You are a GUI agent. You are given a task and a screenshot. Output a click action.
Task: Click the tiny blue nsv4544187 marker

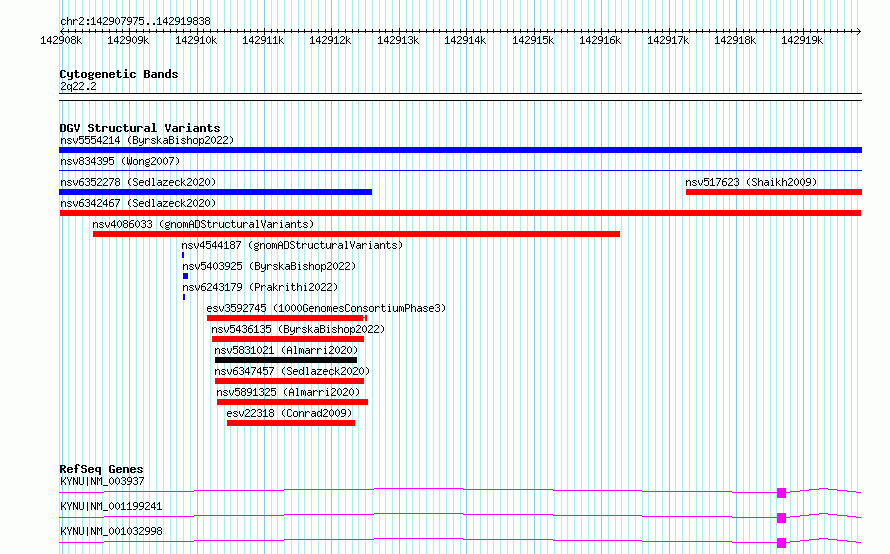point(183,255)
